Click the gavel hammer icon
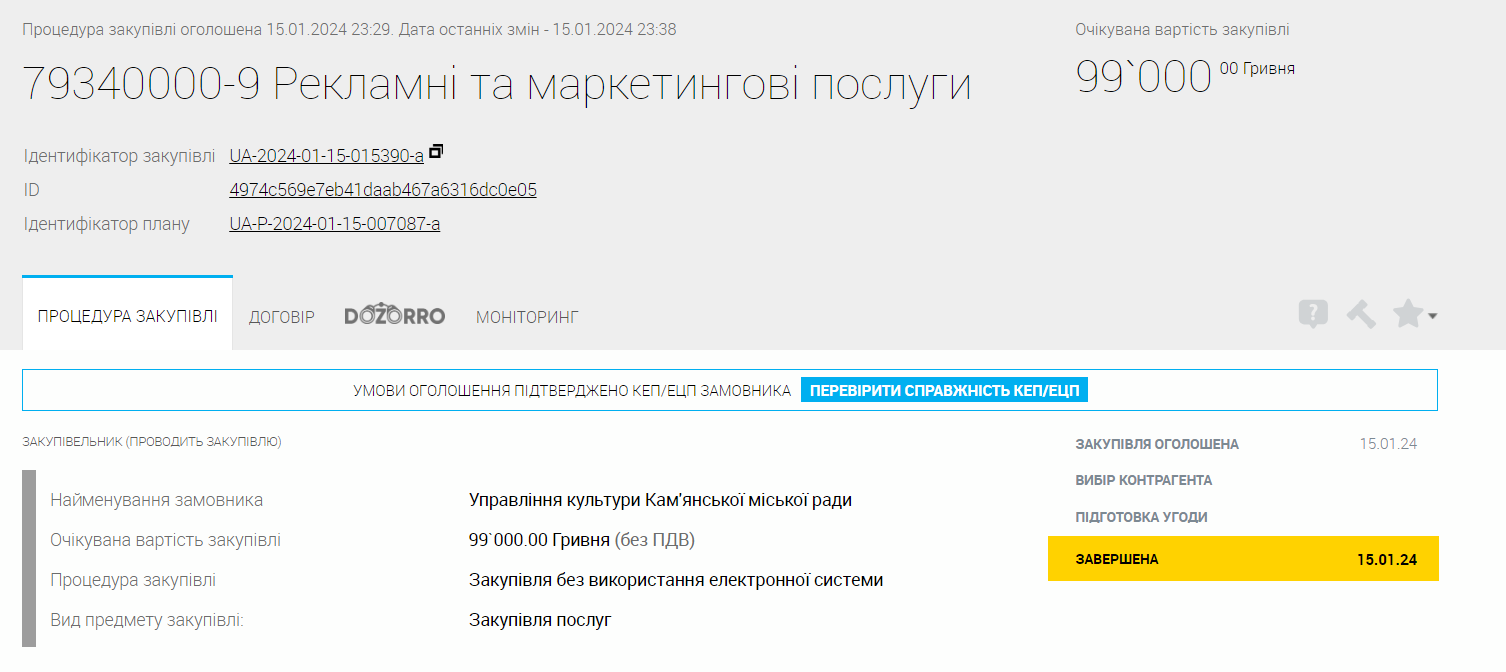 (1360, 315)
